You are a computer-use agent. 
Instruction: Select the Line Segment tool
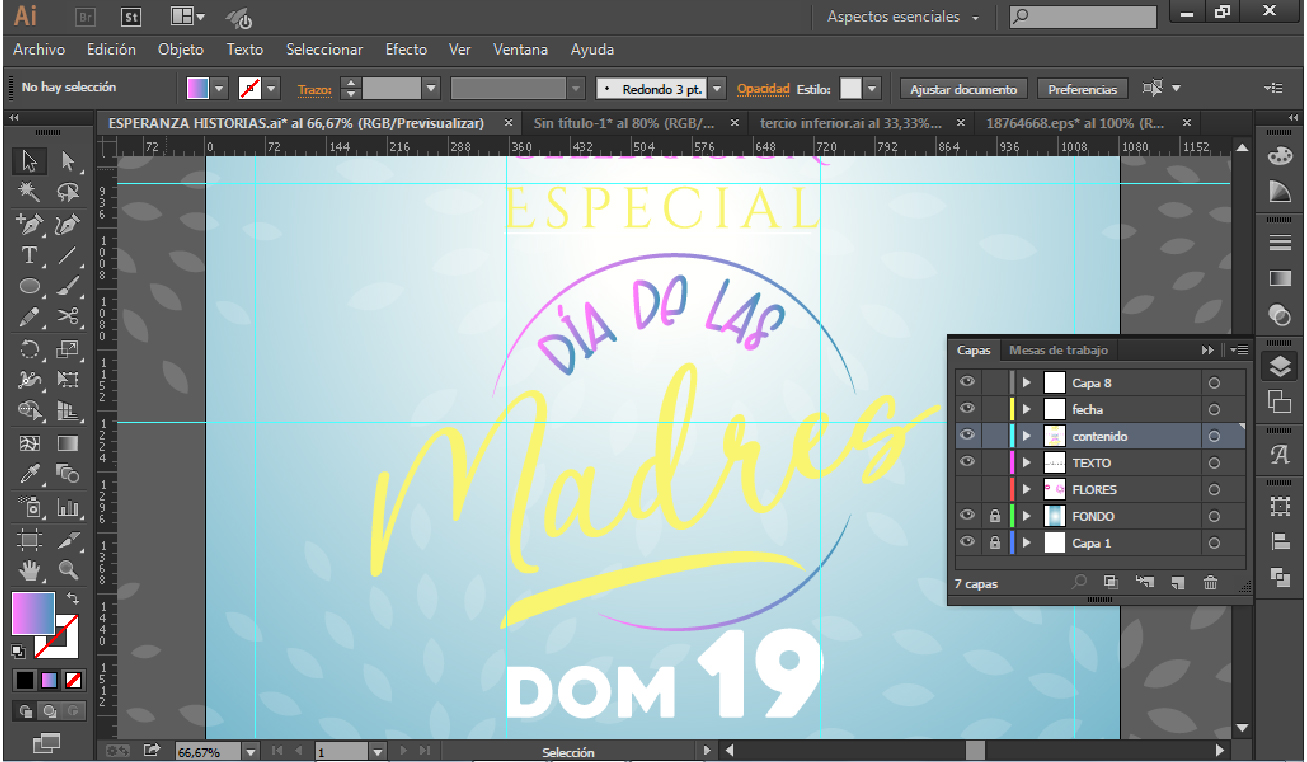(68, 256)
